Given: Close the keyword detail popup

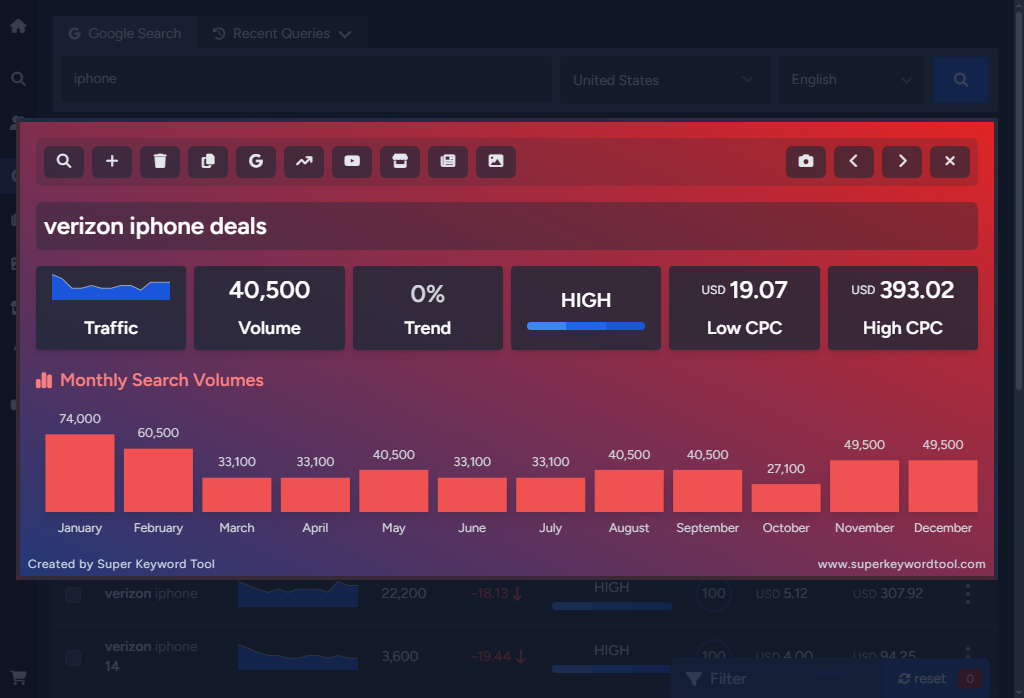Looking at the screenshot, I should pyautogui.click(x=950, y=161).
